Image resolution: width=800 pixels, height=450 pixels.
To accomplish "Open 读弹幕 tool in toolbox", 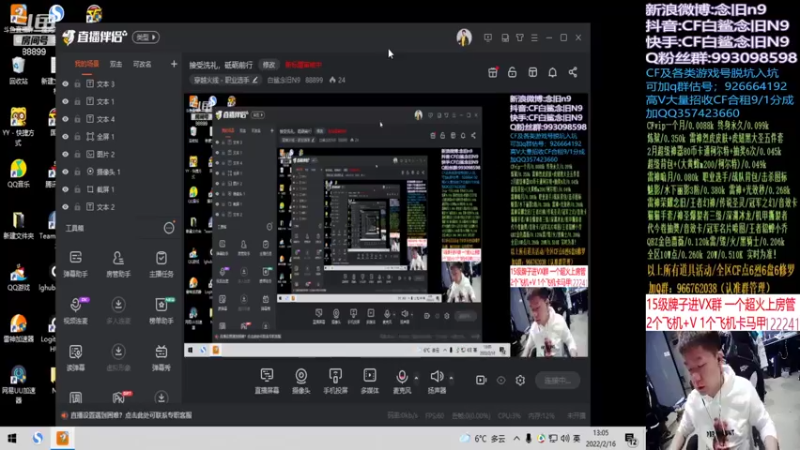I will (x=76, y=358).
